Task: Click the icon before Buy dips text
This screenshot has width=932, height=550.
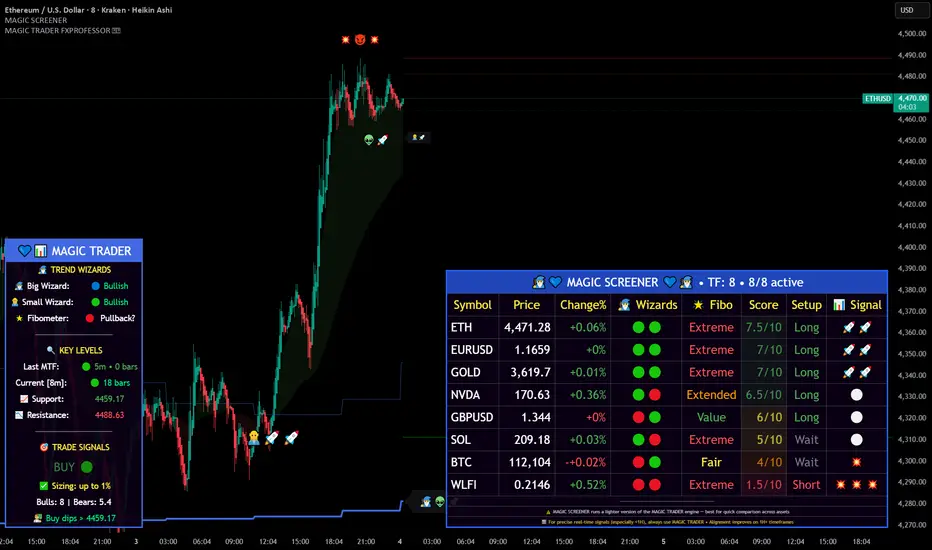Action: (37, 518)
